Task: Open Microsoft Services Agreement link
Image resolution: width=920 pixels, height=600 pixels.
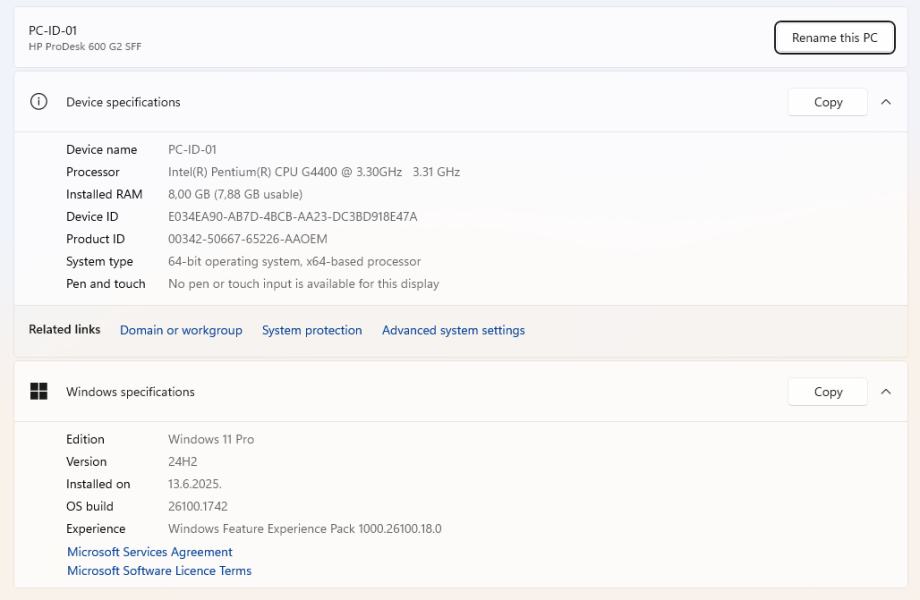Action: pos(150,552)
